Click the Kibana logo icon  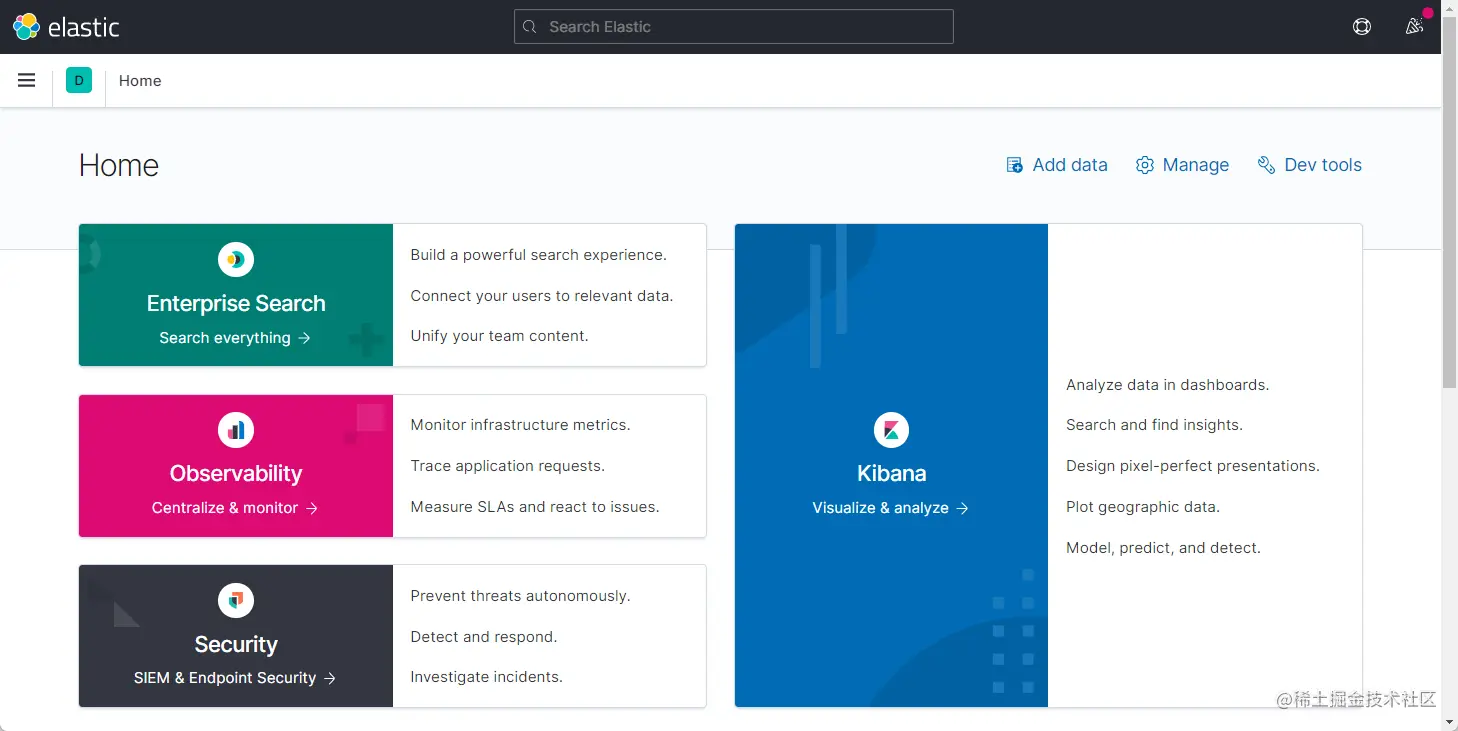[x=891, y=430]
